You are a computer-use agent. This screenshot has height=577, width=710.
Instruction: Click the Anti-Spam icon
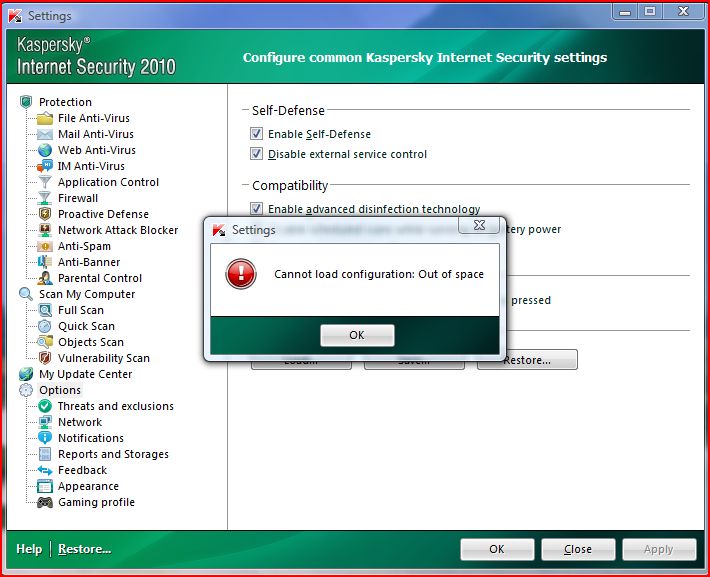(x=45, y=246)
